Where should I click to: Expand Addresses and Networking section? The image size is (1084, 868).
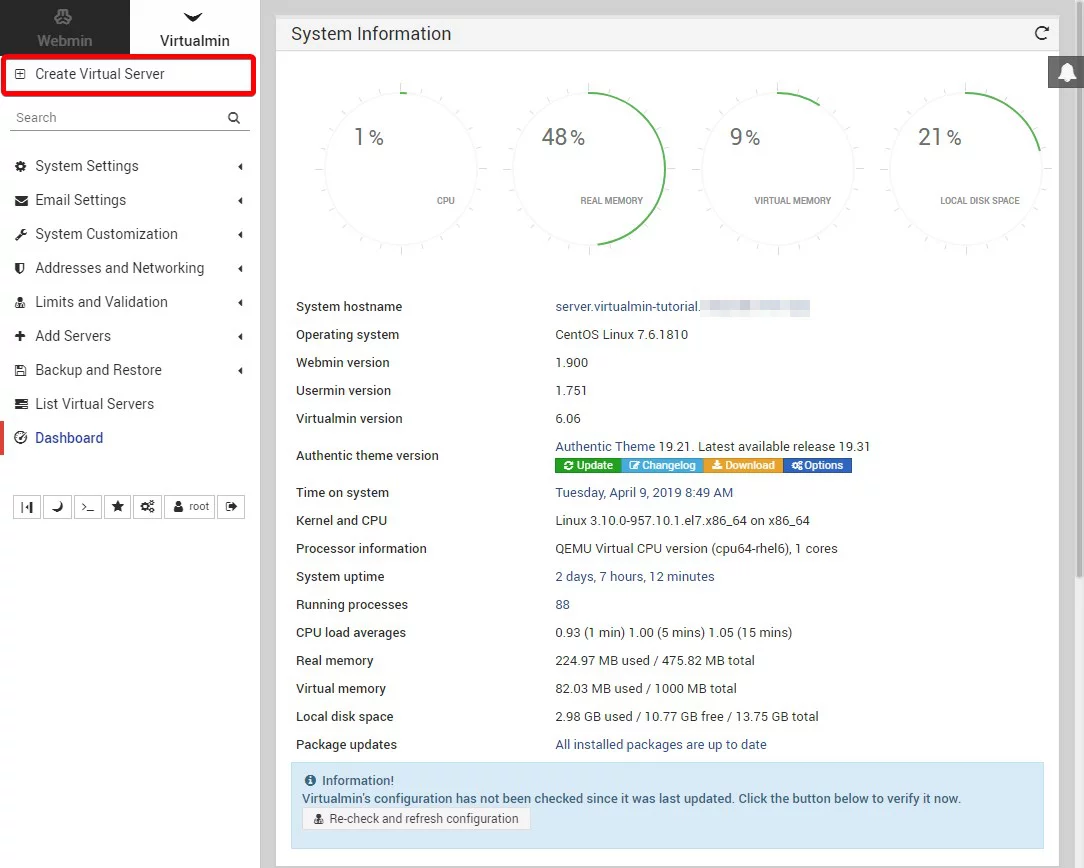pyautogui.click(x=129, y=268)
